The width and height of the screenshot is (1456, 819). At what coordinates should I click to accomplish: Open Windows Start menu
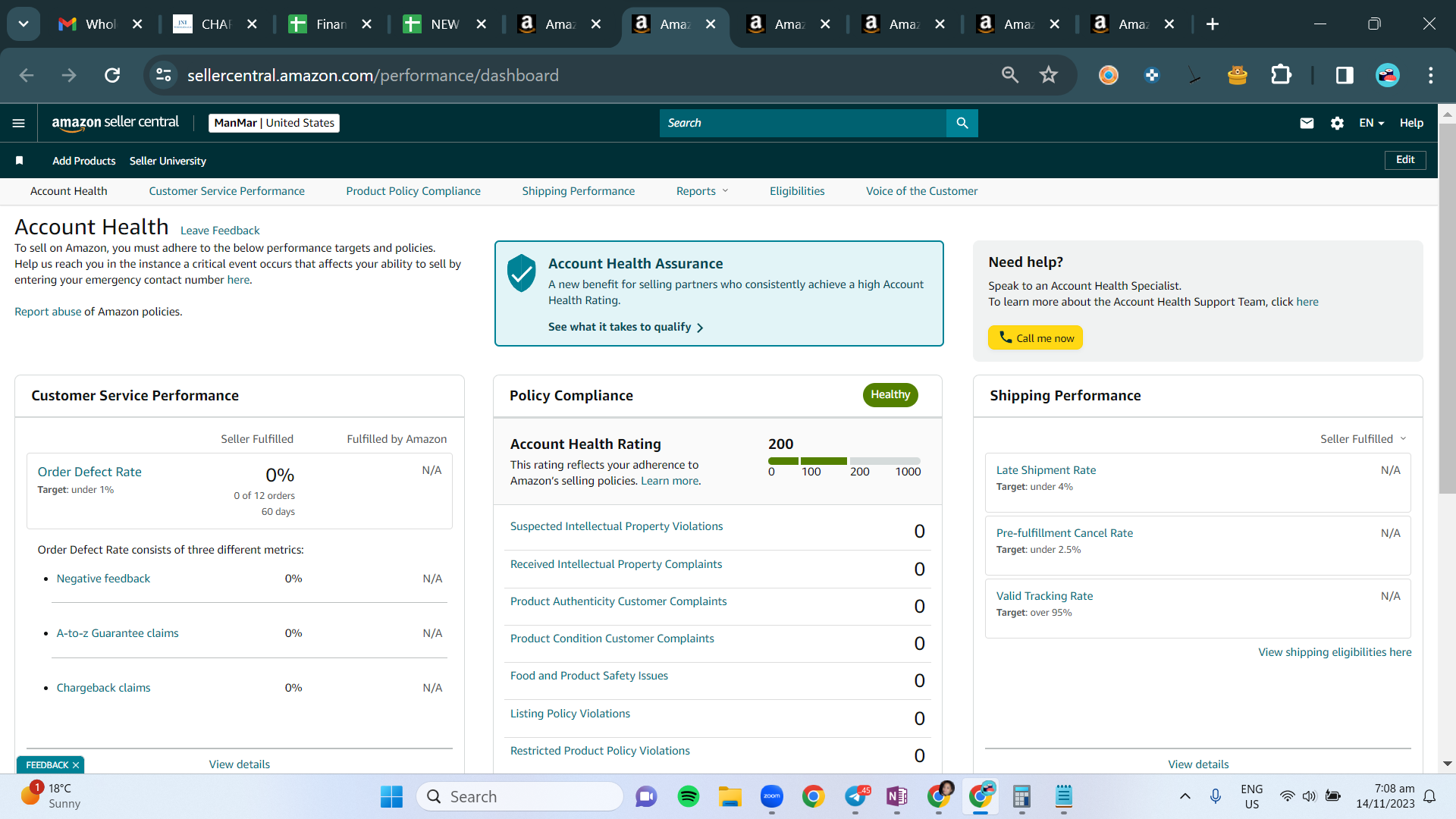[391, 796]
